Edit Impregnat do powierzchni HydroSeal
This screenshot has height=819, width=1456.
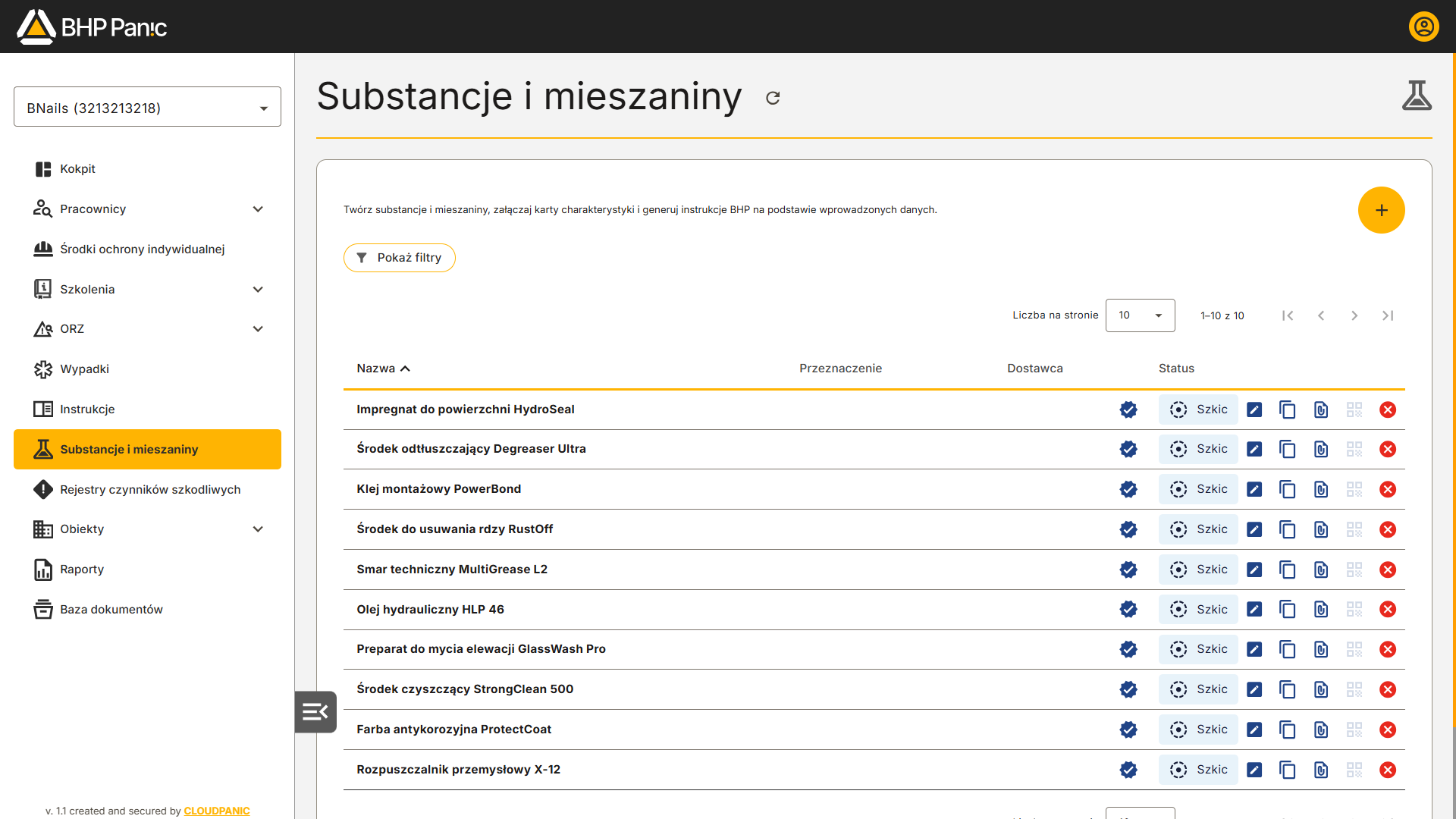point(1254,409)
